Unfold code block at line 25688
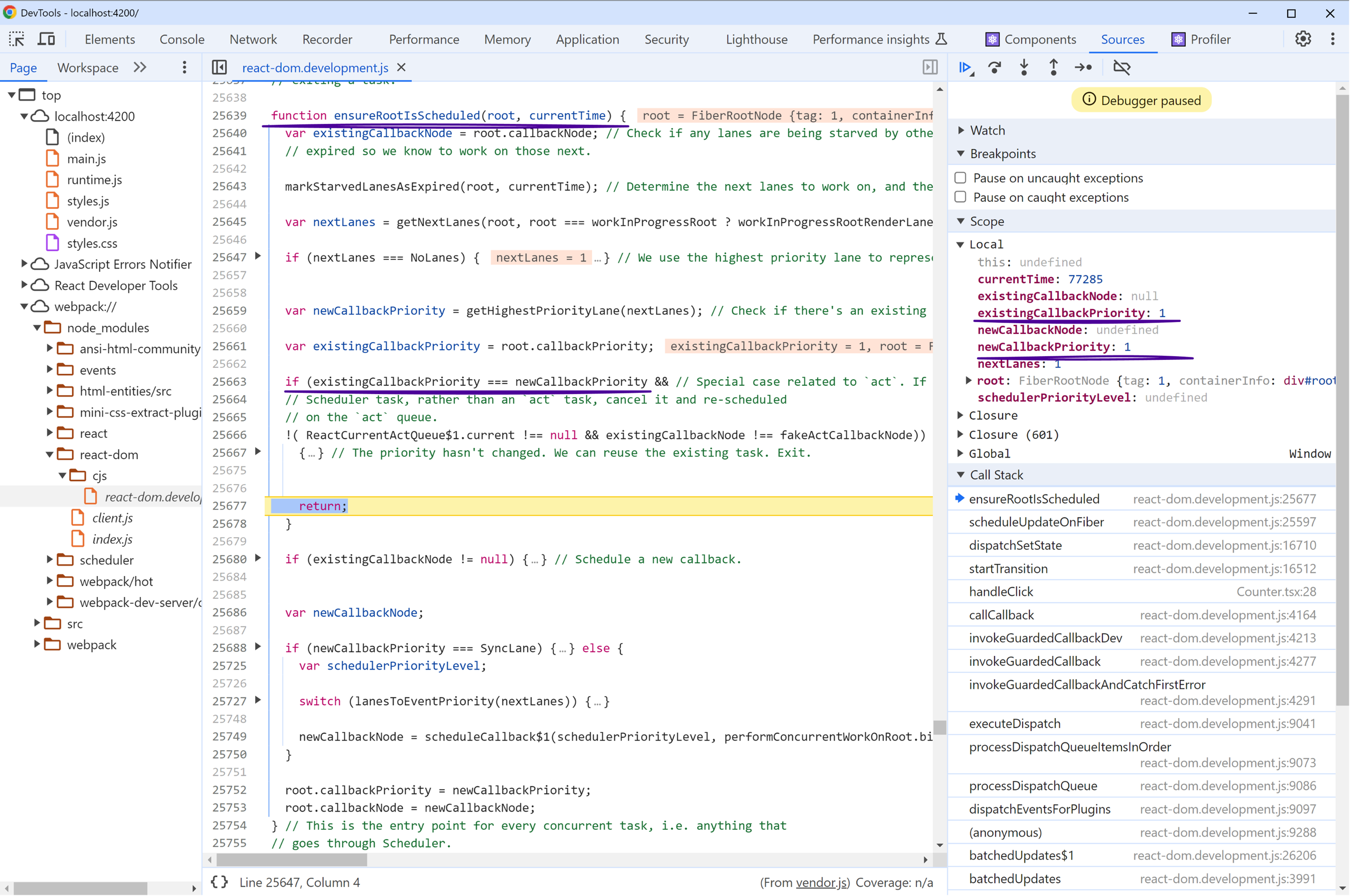This screenshot has height=896, width=1350. [258, 647]
